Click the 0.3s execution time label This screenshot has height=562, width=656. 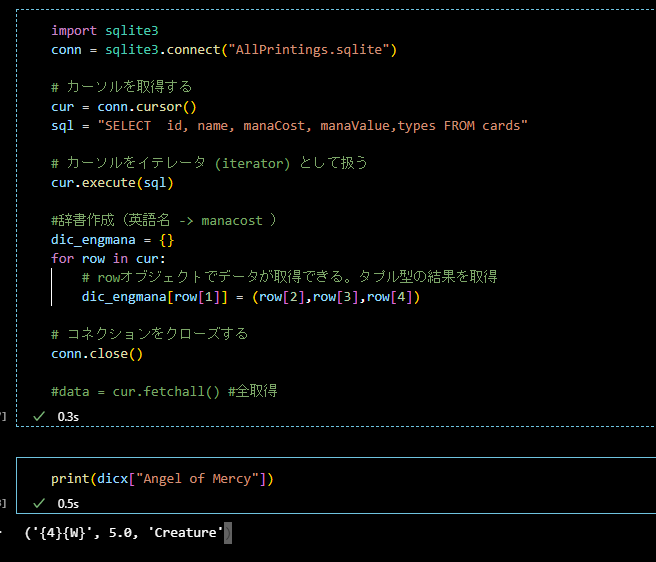[x=68, y=417]
